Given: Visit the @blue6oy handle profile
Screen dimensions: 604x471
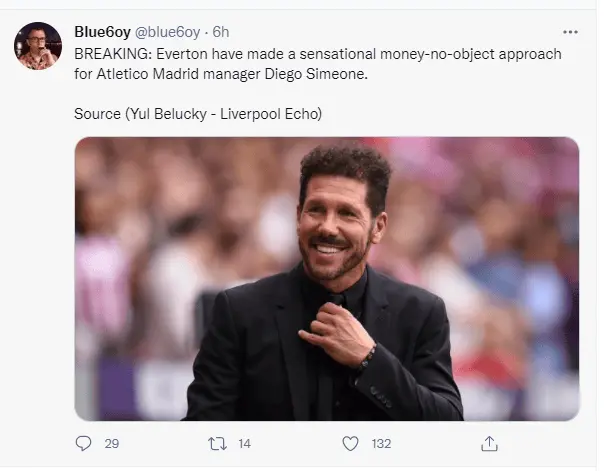Looking at the screenshot, I should [164, 31].
